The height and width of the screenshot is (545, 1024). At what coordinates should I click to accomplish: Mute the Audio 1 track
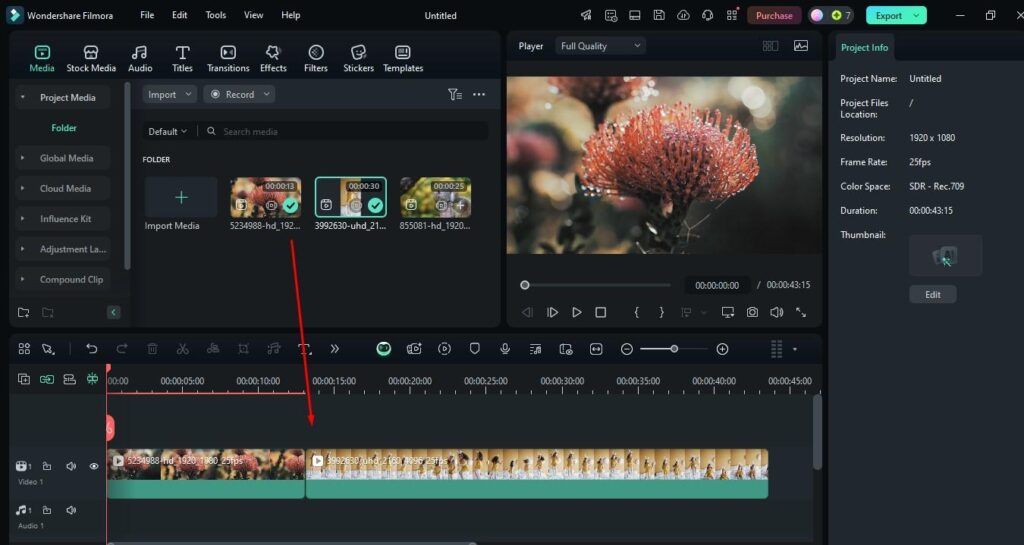click(71, 510)
